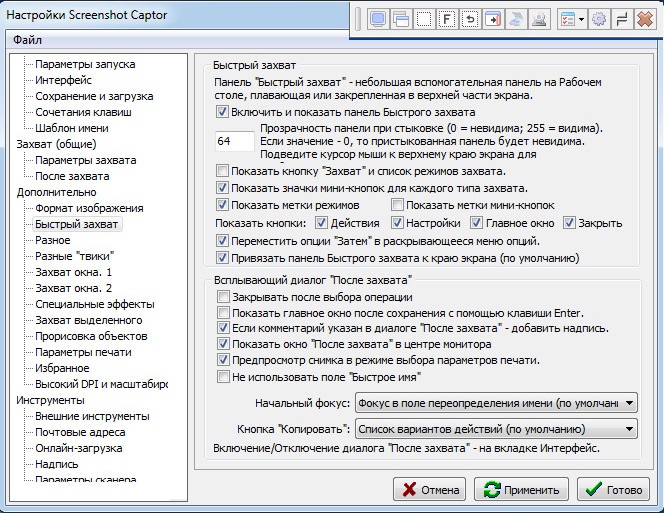
Task: Select the 'Захват (общие)' category
Action: 56,144
